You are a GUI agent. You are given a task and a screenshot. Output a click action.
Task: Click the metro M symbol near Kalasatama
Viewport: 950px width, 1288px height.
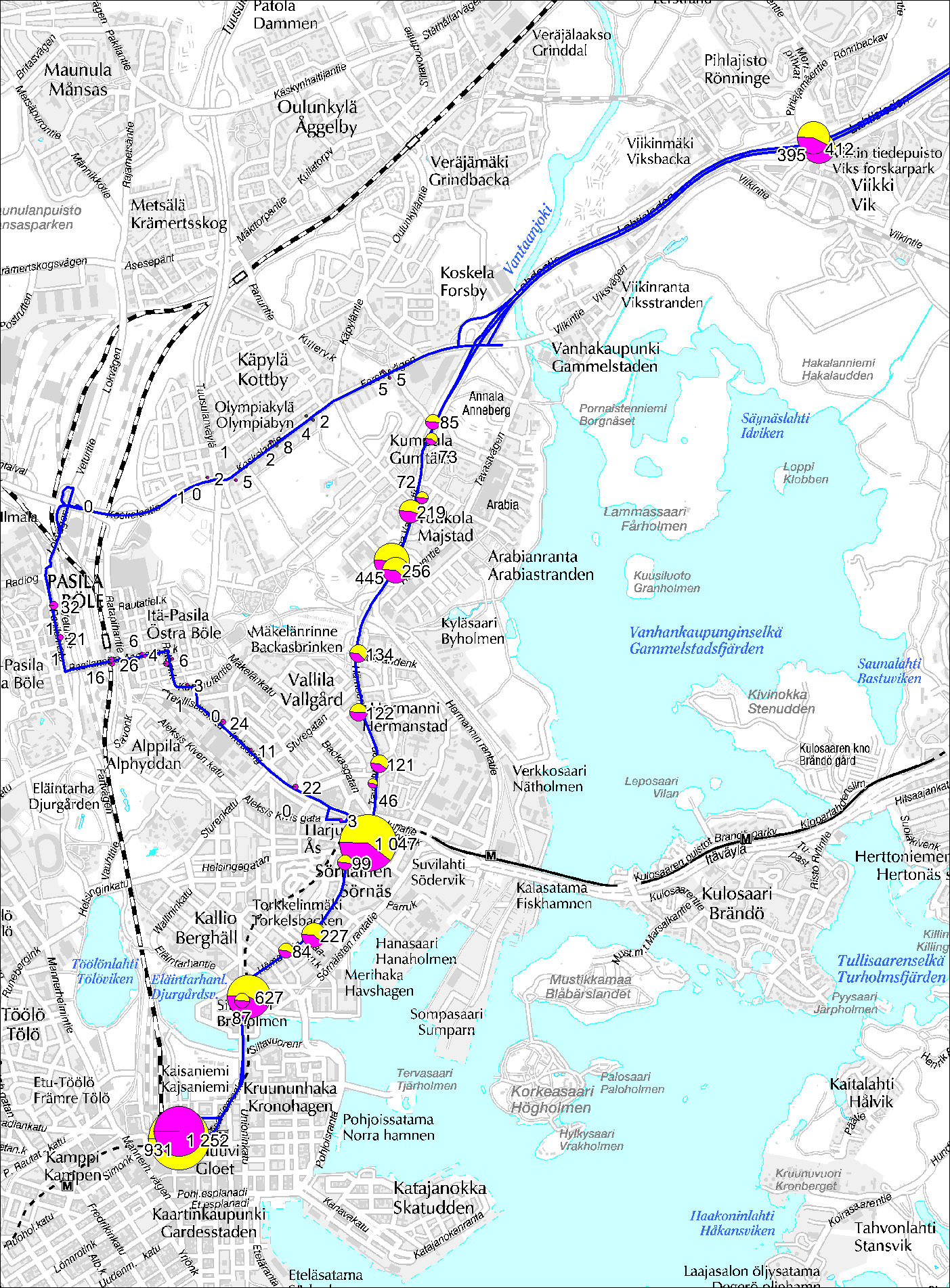(491, 856)
